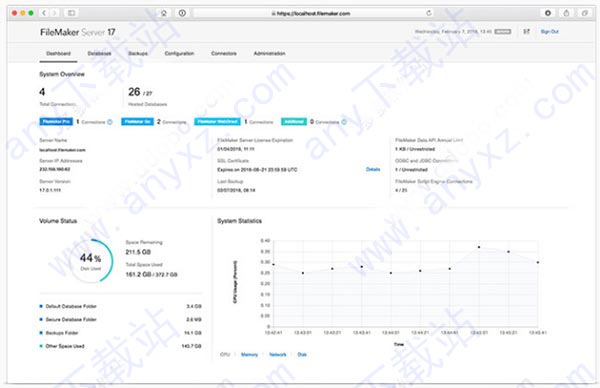Switch to the Dashboard tab
600x388 pixels.
[58, 54]
